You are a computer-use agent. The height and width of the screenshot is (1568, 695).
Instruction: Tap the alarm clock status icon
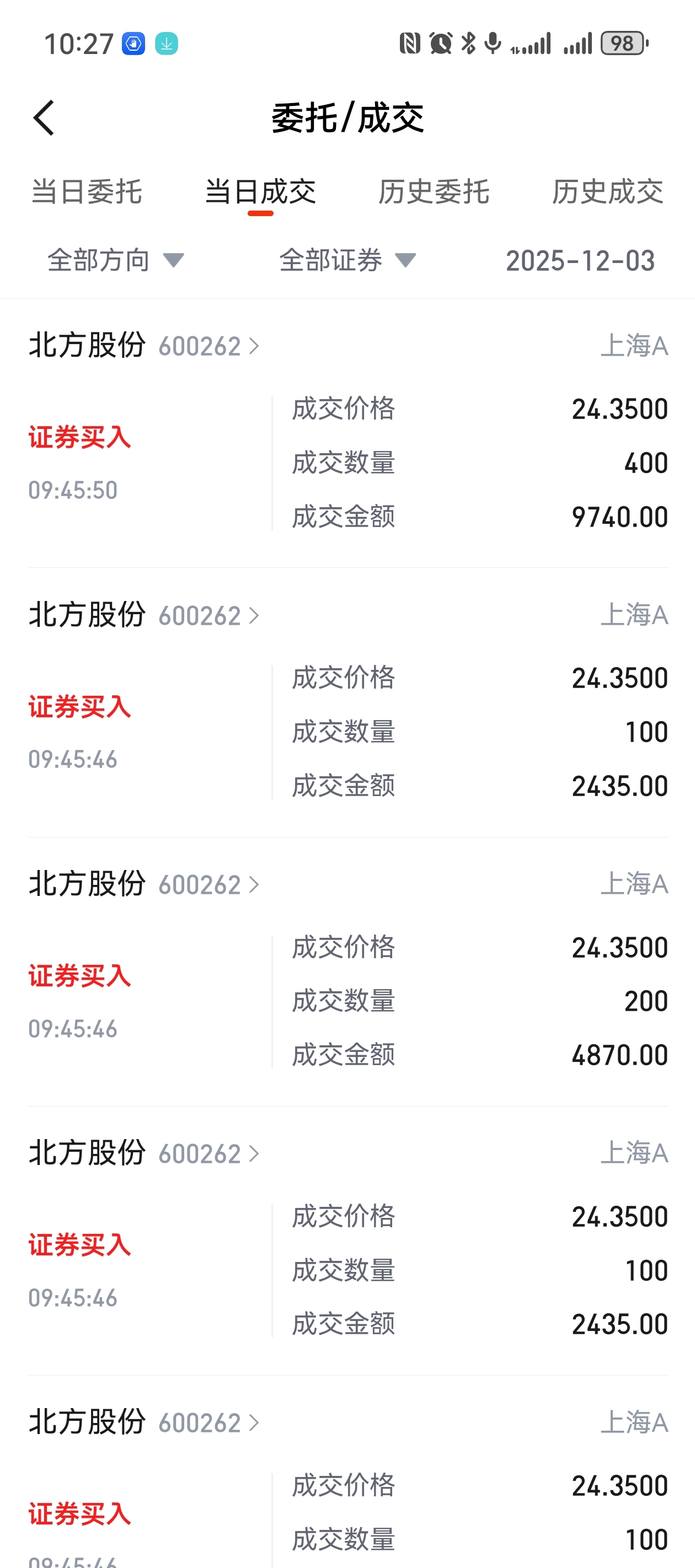440,43
